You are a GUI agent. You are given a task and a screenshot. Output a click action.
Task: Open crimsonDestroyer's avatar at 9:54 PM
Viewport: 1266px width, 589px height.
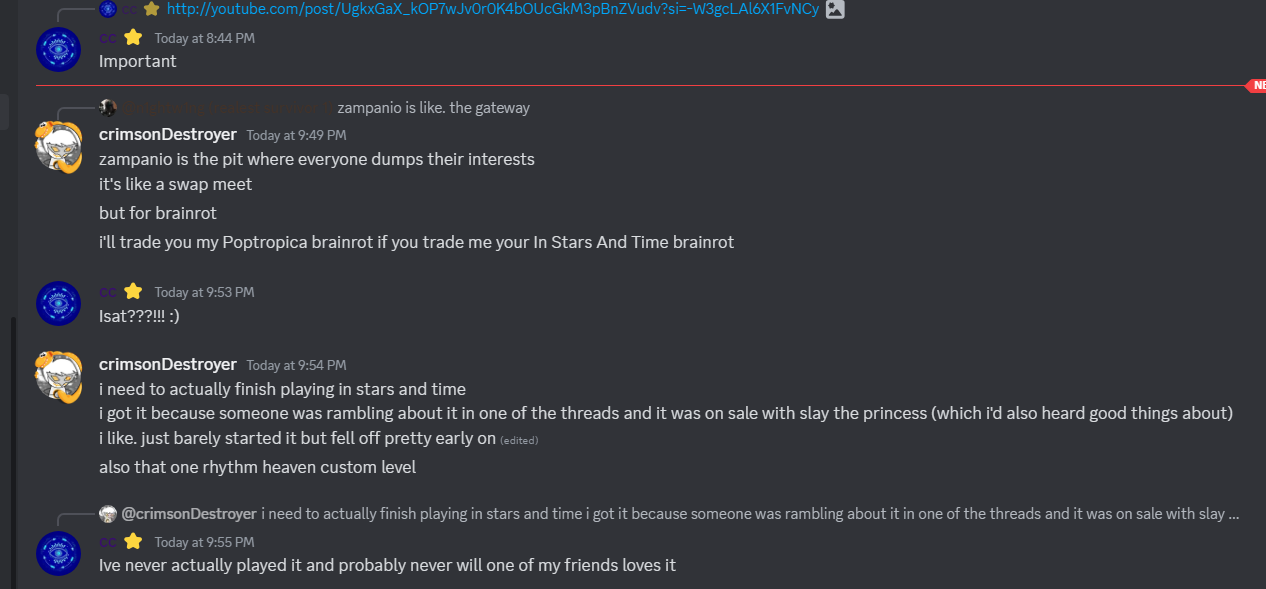(x=58, y=376)
